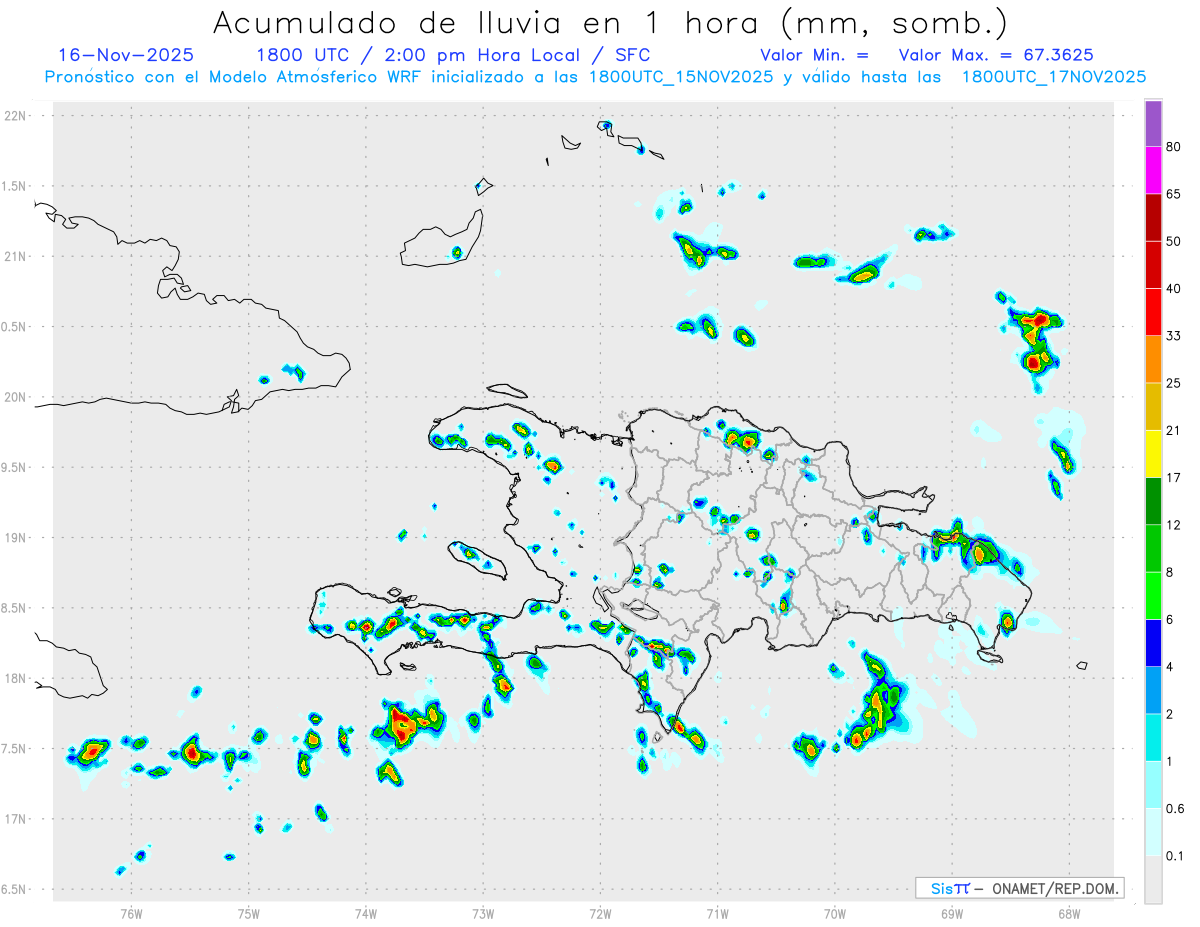1200x927 pixels.
Task: Select the legend value "17"
Action: point(1174,478)
